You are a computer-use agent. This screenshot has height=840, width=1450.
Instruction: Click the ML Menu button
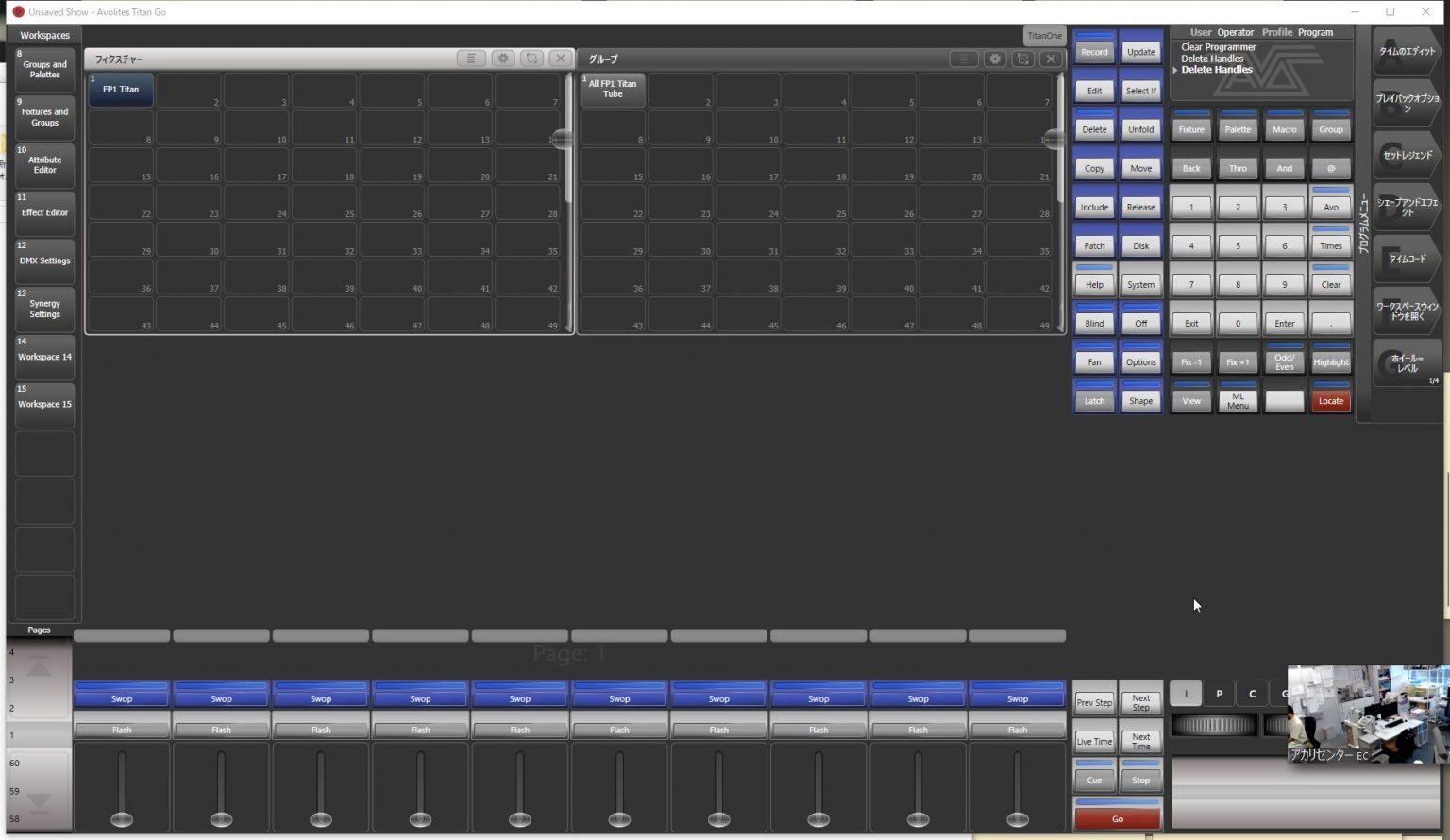[1238, 400]
